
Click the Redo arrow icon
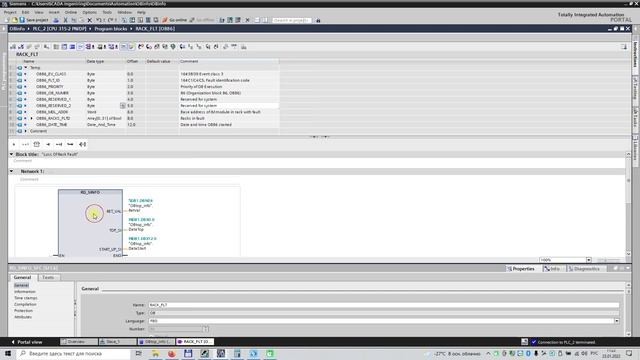click(x=111, y=20)
